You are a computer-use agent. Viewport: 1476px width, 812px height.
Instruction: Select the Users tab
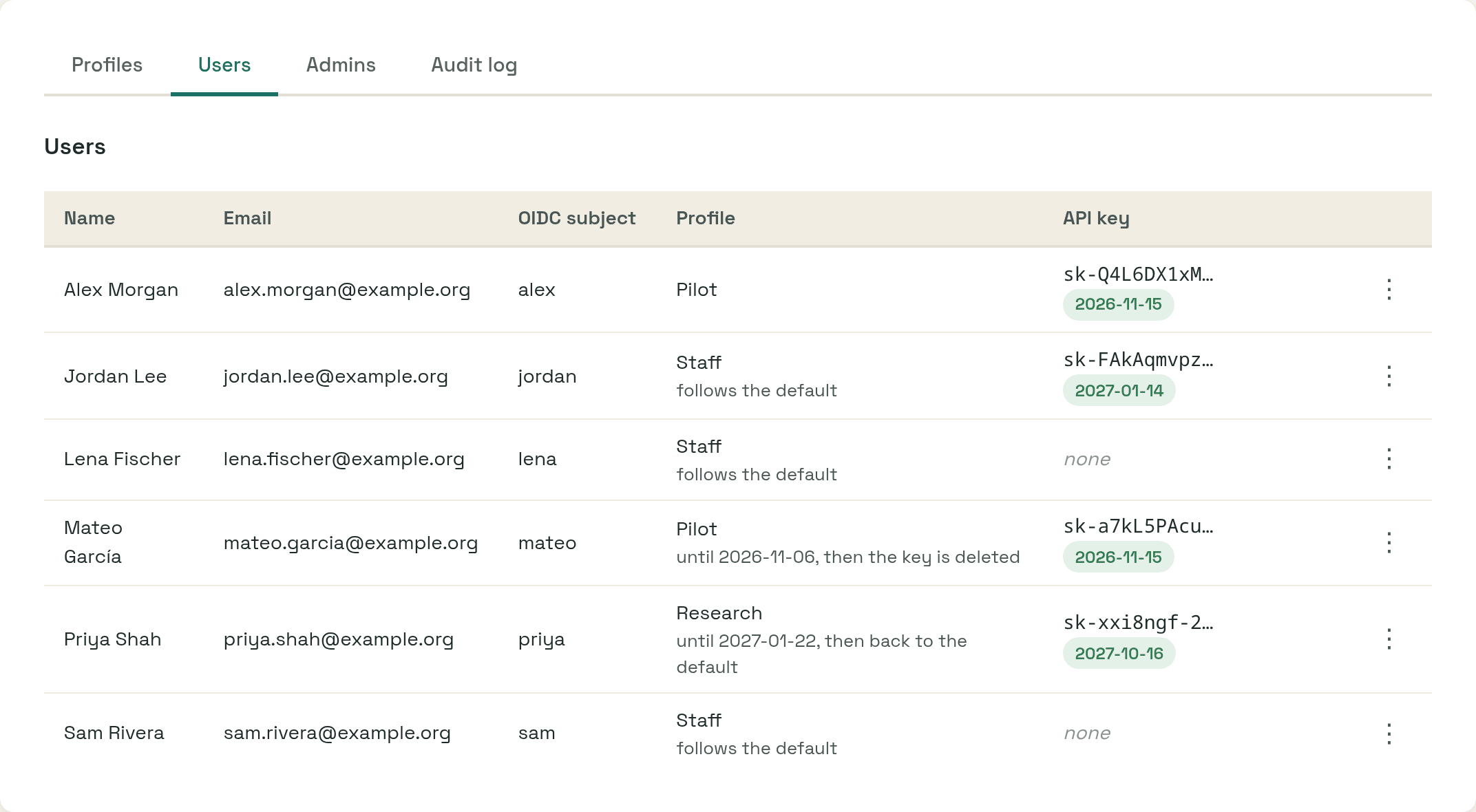[x=224, y=65]
